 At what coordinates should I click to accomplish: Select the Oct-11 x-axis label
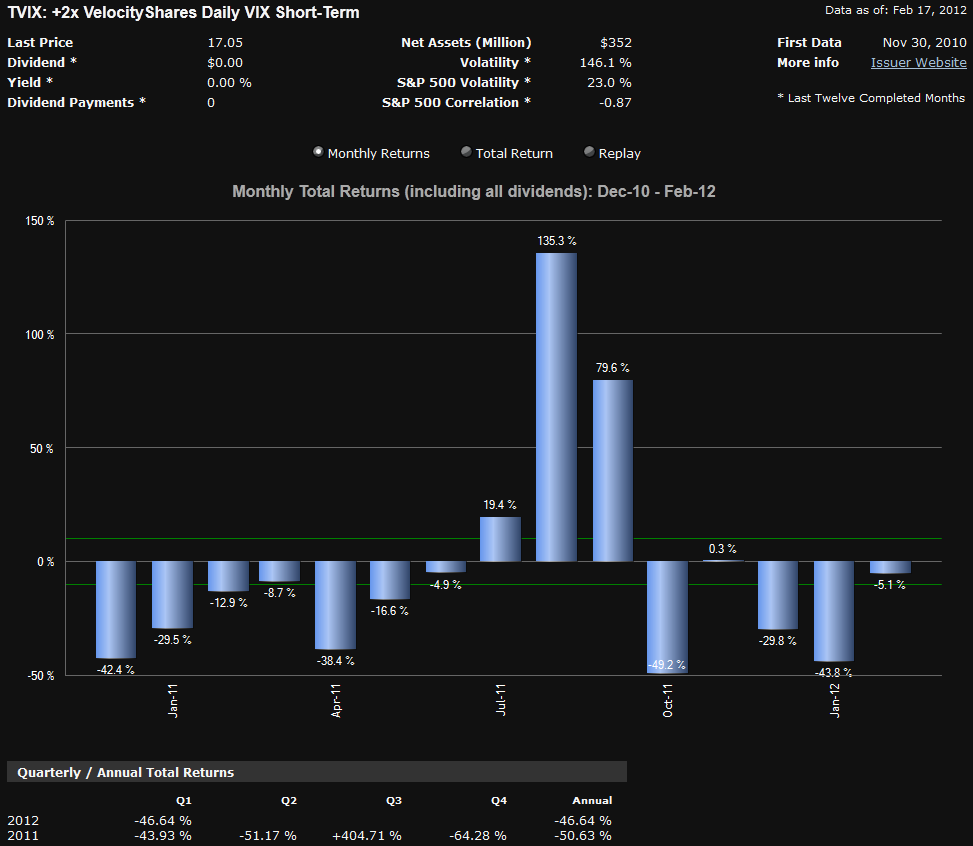click(x=667, y=701)
